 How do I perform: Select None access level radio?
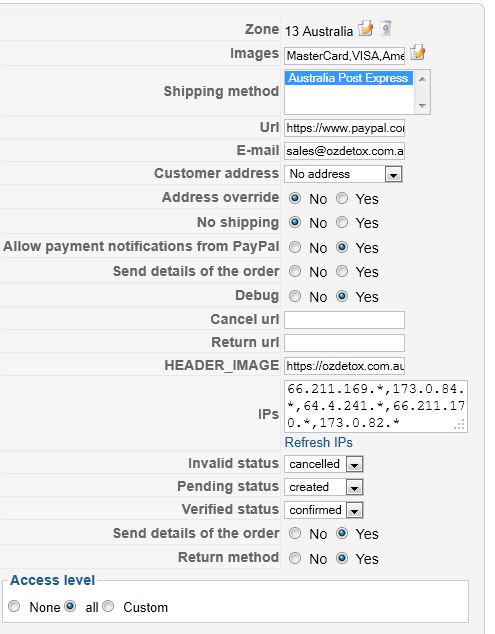15,607
